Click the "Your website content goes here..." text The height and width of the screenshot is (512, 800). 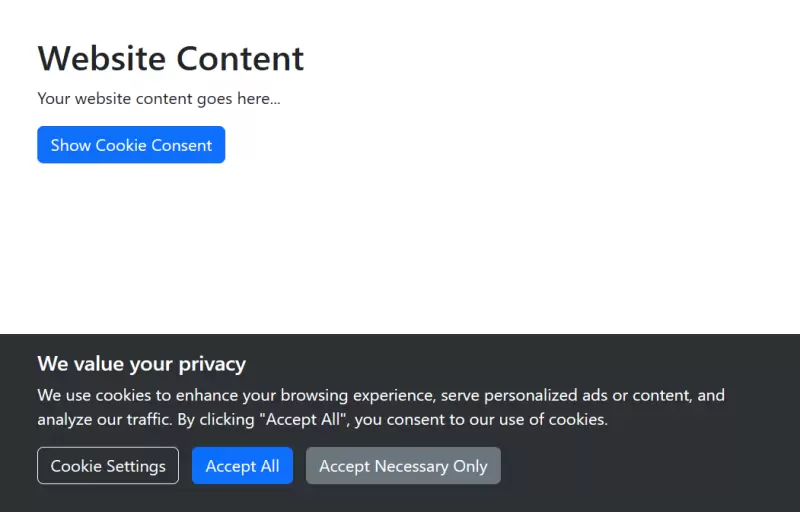point(159,99)
